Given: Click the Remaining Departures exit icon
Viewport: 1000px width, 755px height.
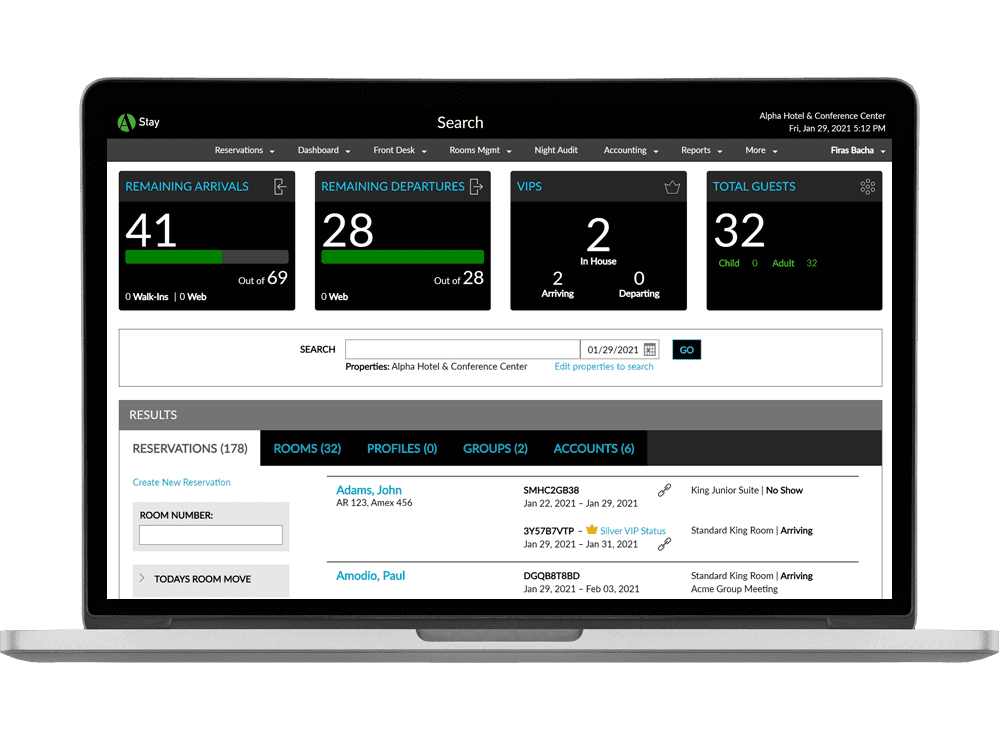Looking at the screenshot, I should [476, 187].
